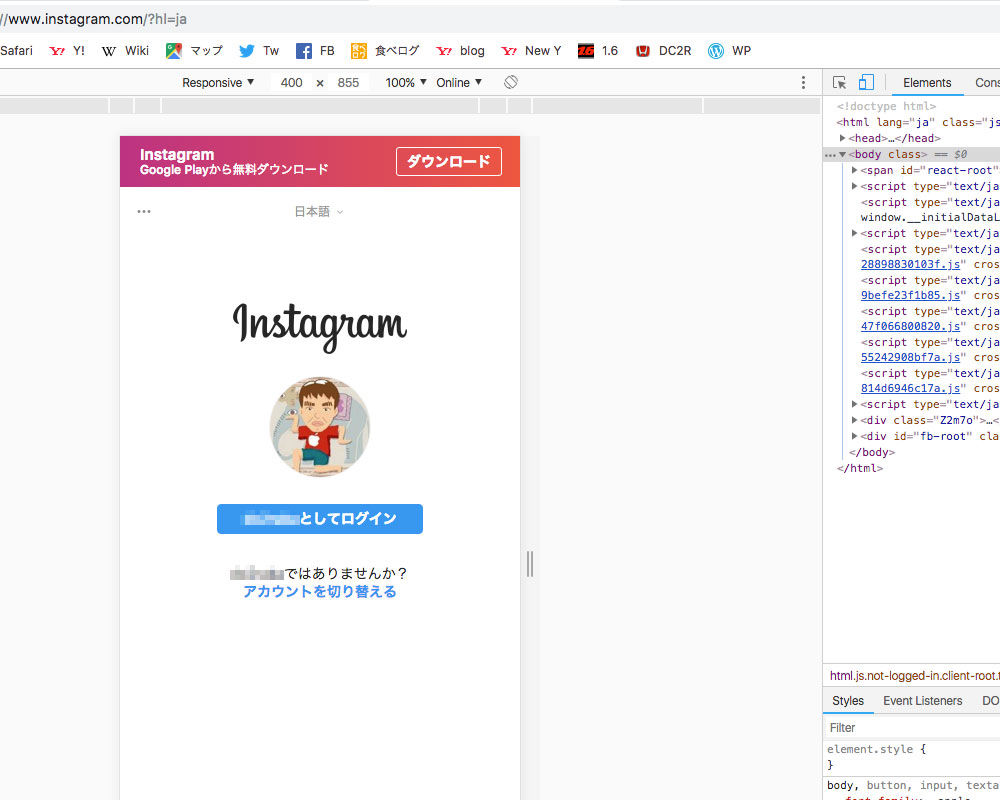Open the Online throttling dropdown

click(459, 82)
